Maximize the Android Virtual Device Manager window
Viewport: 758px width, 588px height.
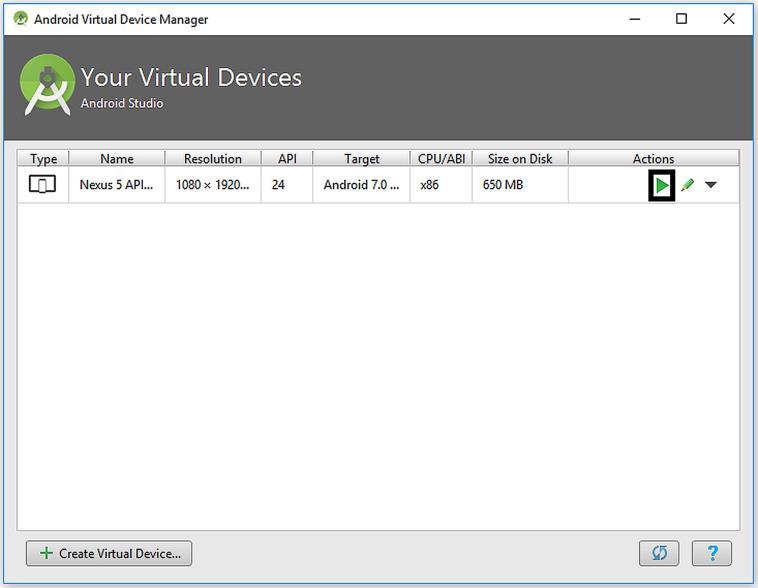pyautogui.click(x=681, y=19)
